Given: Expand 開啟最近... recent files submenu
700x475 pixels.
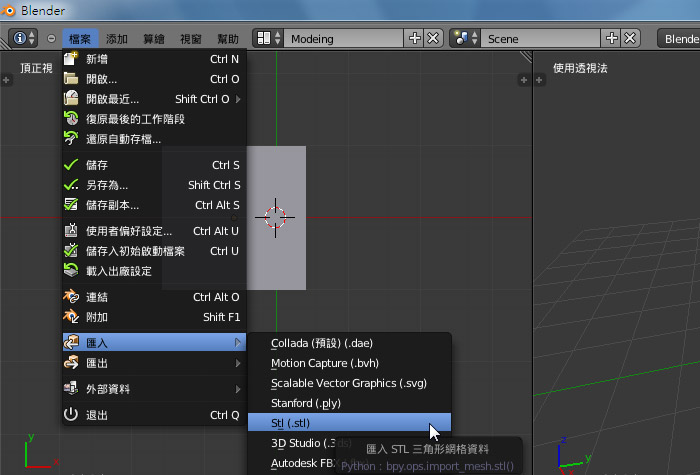Looking at the screenshot, I should [x=154, y=99].
